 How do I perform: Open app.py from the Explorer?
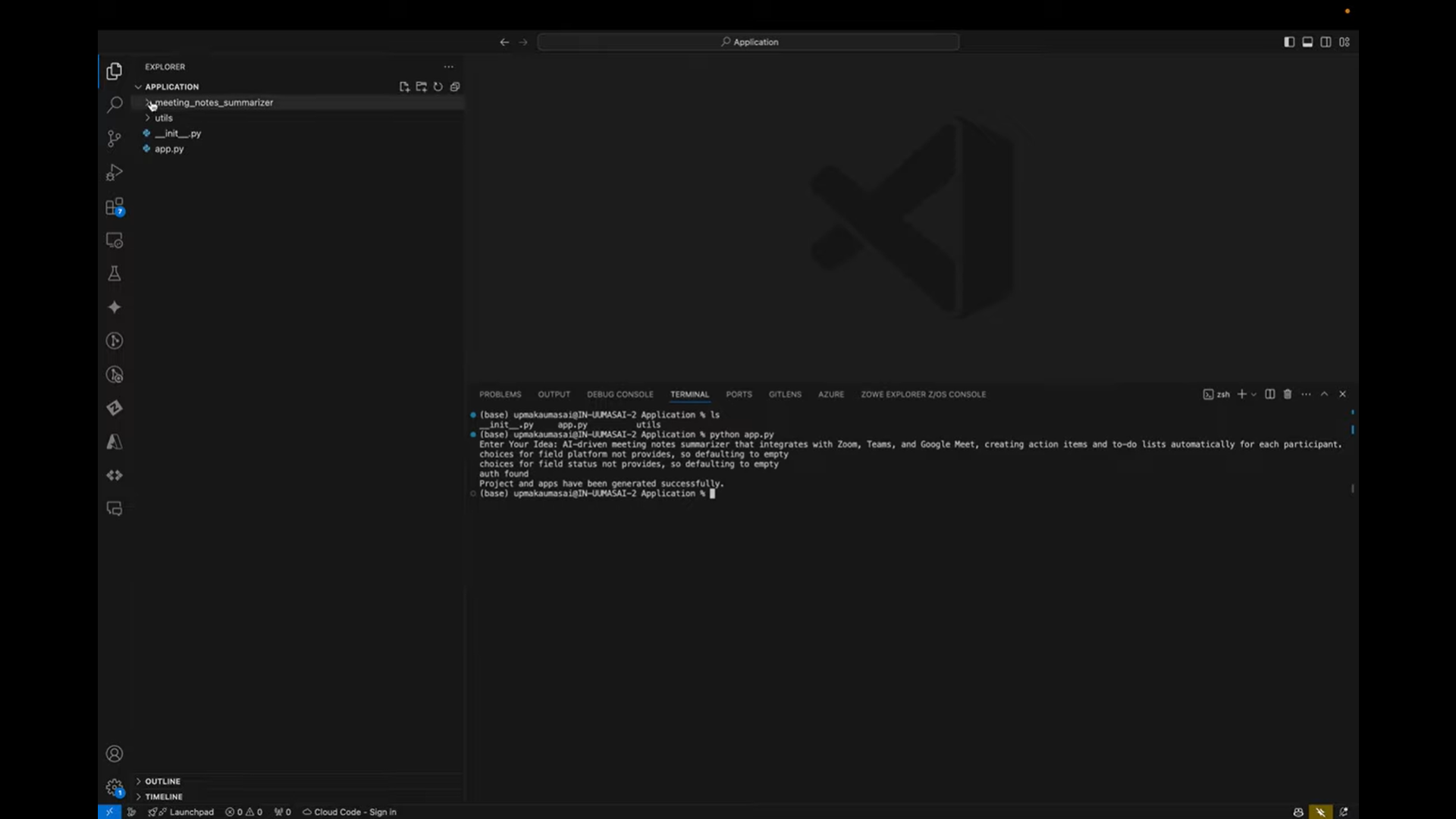169,149
